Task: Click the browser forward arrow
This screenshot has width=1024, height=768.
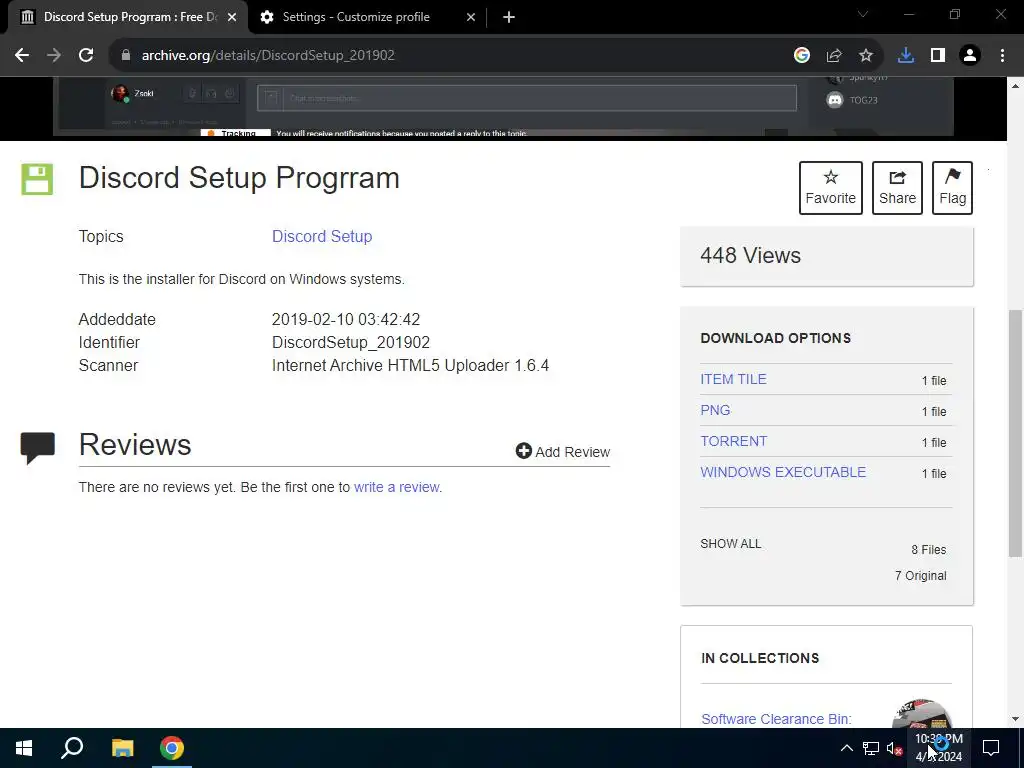Action: tap(54, 56)
